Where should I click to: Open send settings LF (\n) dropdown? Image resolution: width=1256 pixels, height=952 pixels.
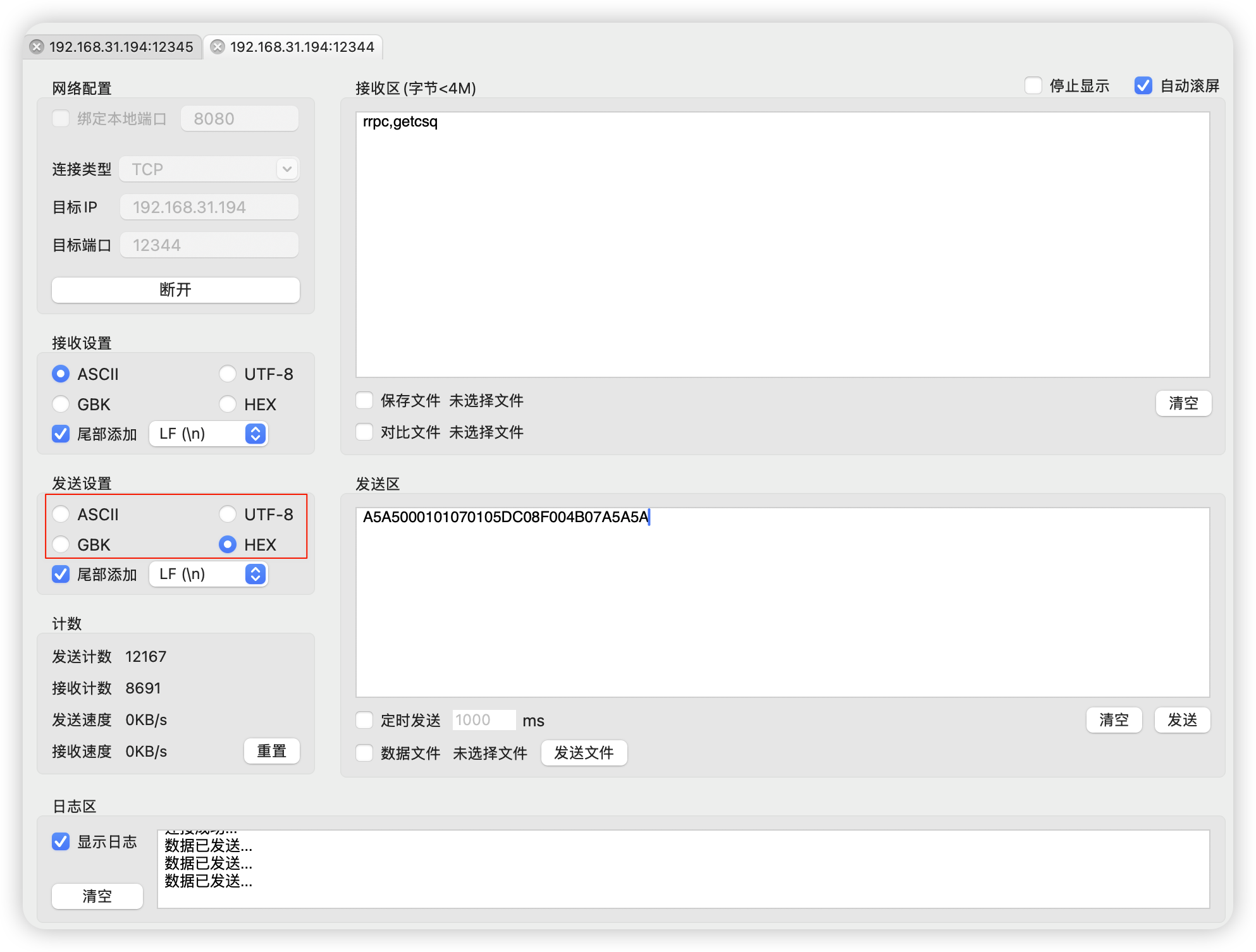209,574
